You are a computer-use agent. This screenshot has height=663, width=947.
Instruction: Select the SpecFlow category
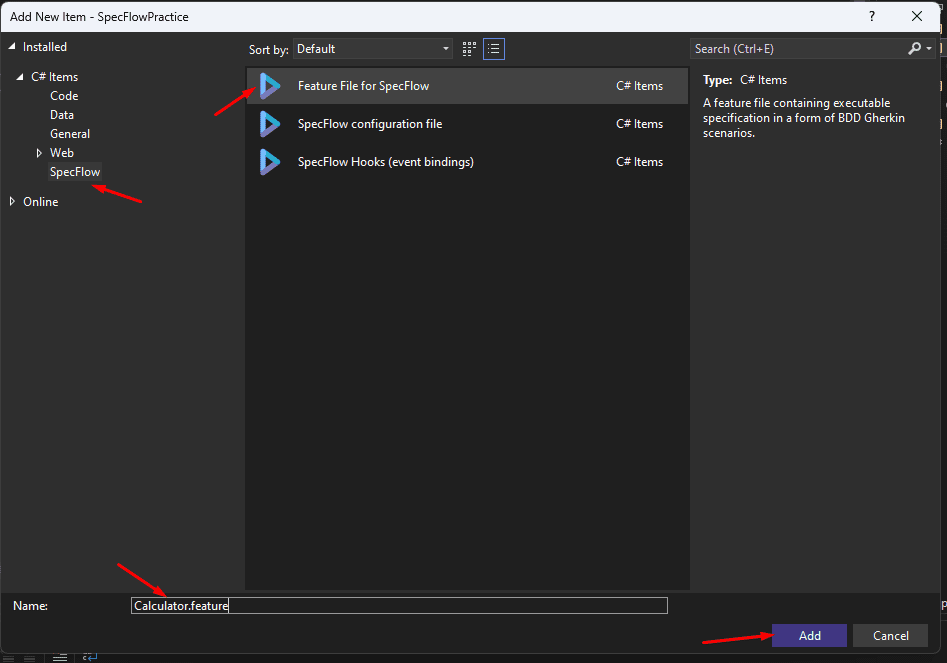75,171
